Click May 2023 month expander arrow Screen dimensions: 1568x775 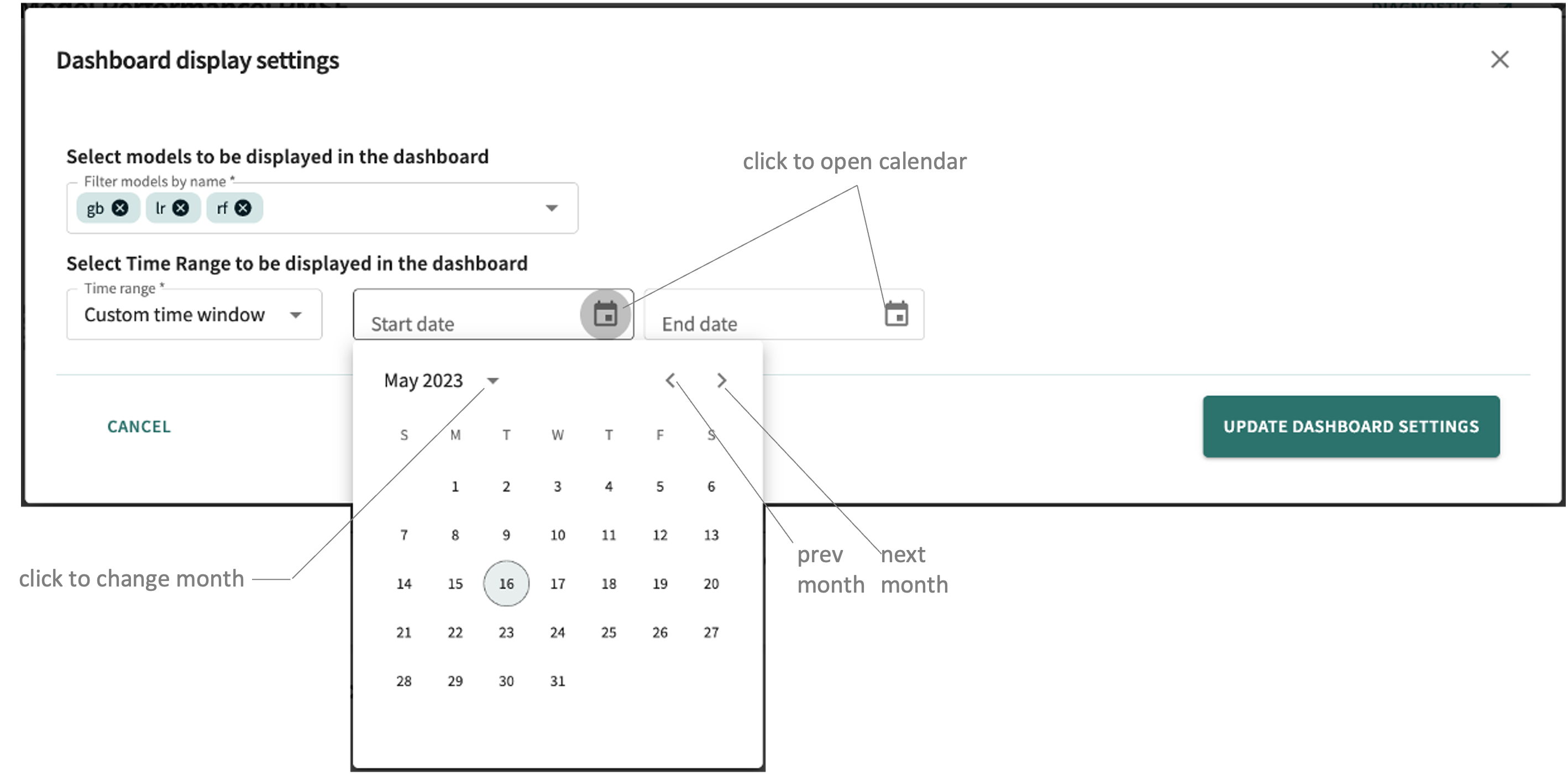click(494, 380)
